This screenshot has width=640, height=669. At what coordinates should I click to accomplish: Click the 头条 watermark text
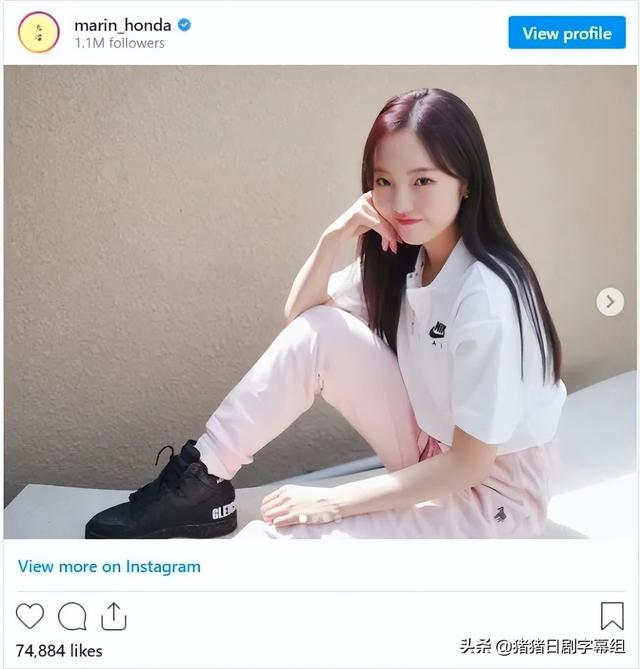(475, 646)
